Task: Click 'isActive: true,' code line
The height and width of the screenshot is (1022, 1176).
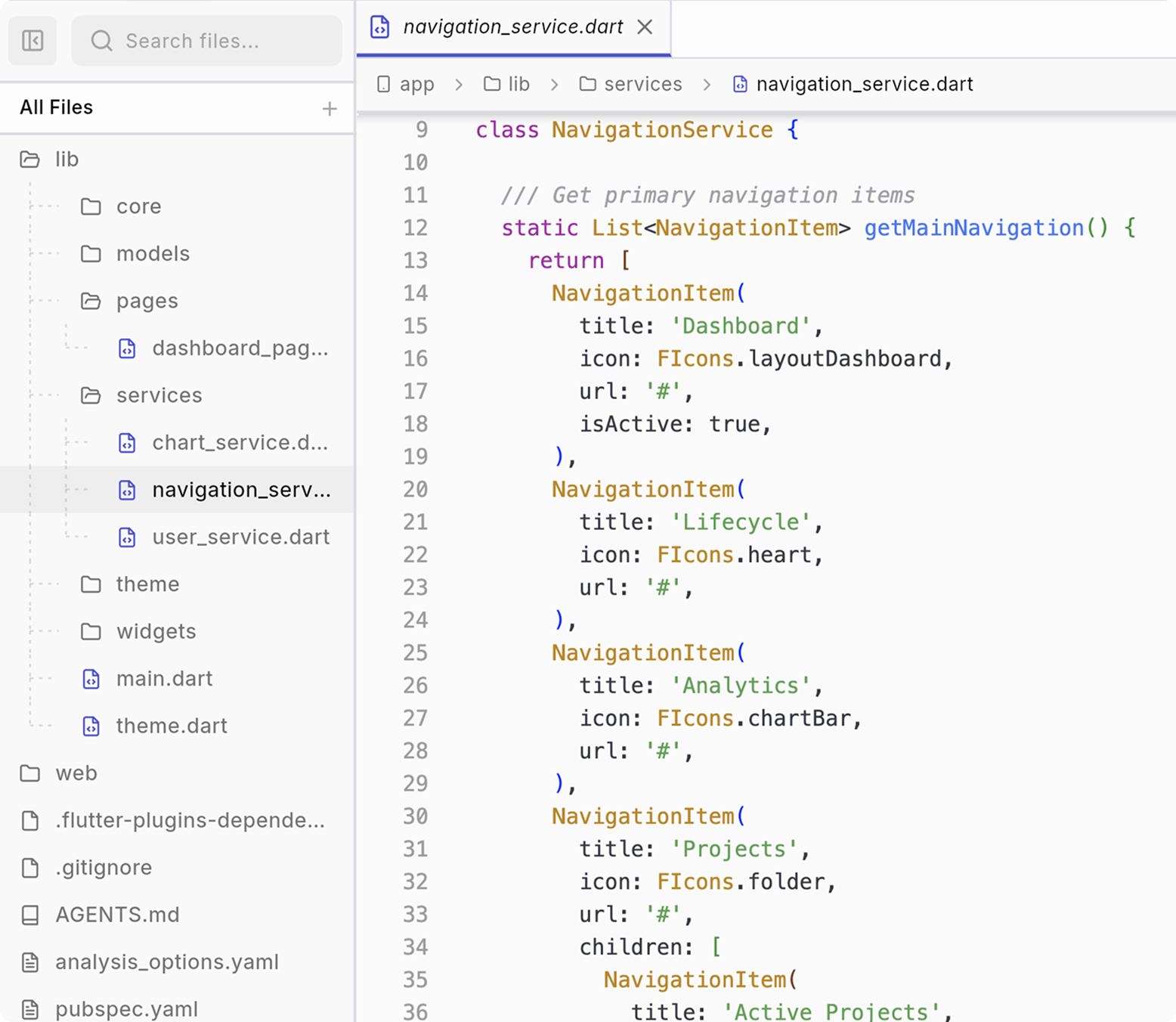Action: (x=676, y=423)
